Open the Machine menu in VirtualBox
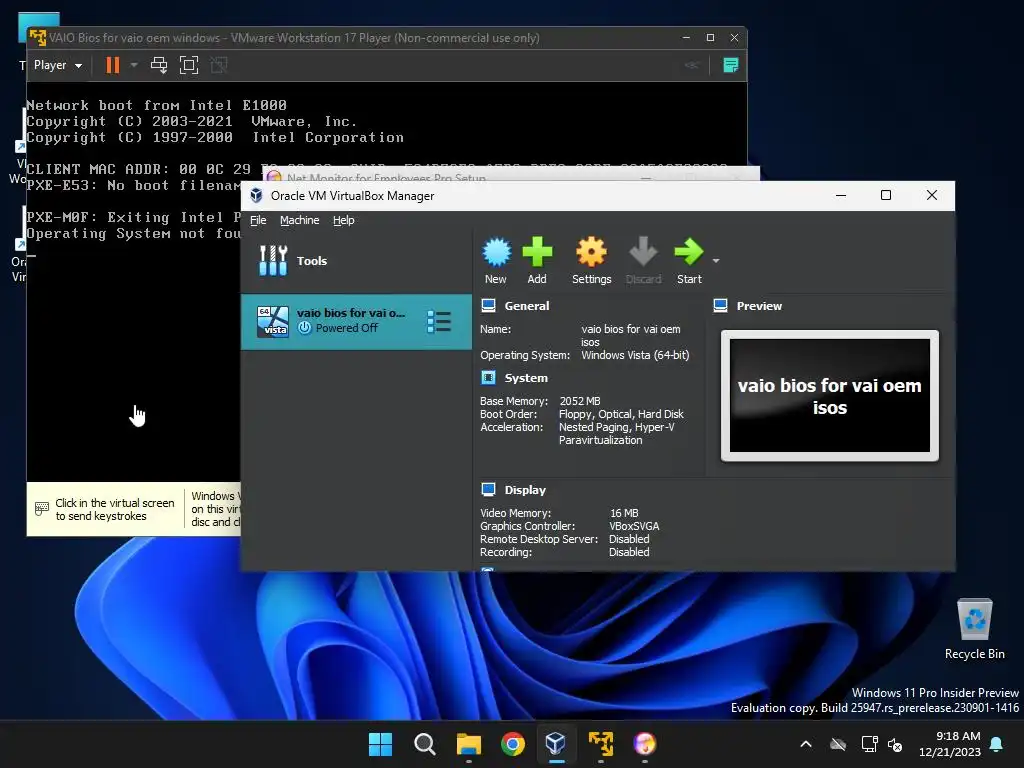 [300, 220]
